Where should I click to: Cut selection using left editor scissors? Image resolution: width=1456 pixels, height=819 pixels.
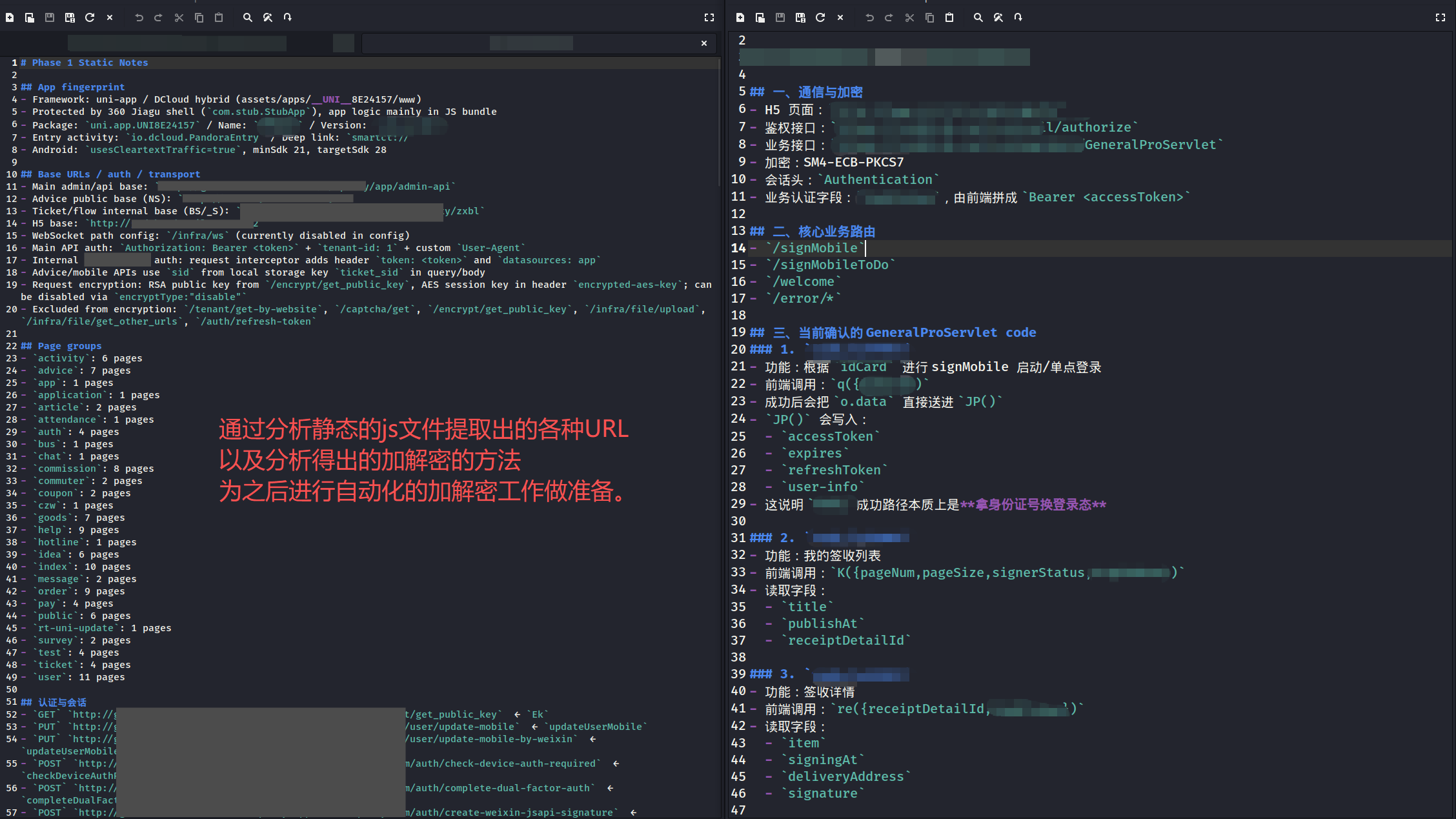click(179, 17)
